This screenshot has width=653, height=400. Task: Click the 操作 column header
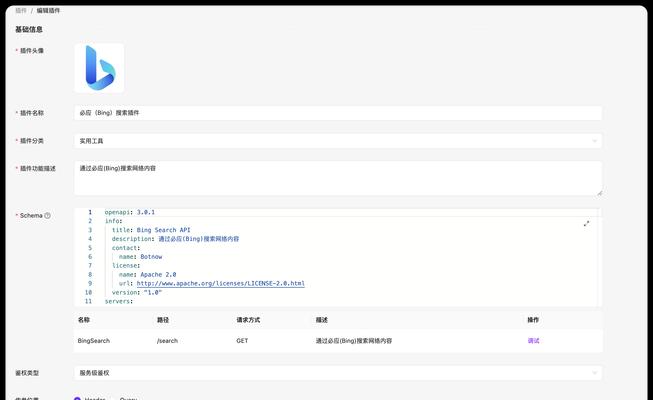[533, 320]
